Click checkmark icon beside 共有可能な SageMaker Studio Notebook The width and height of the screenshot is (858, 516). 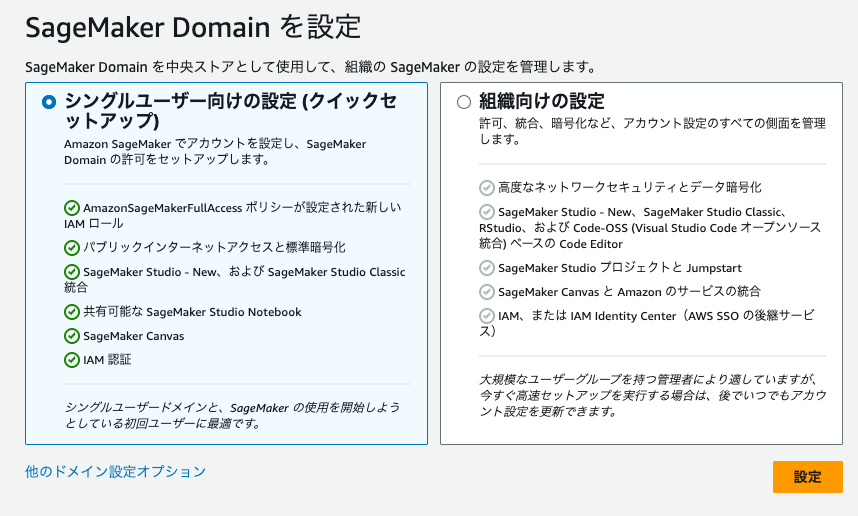tap(72, 312)
